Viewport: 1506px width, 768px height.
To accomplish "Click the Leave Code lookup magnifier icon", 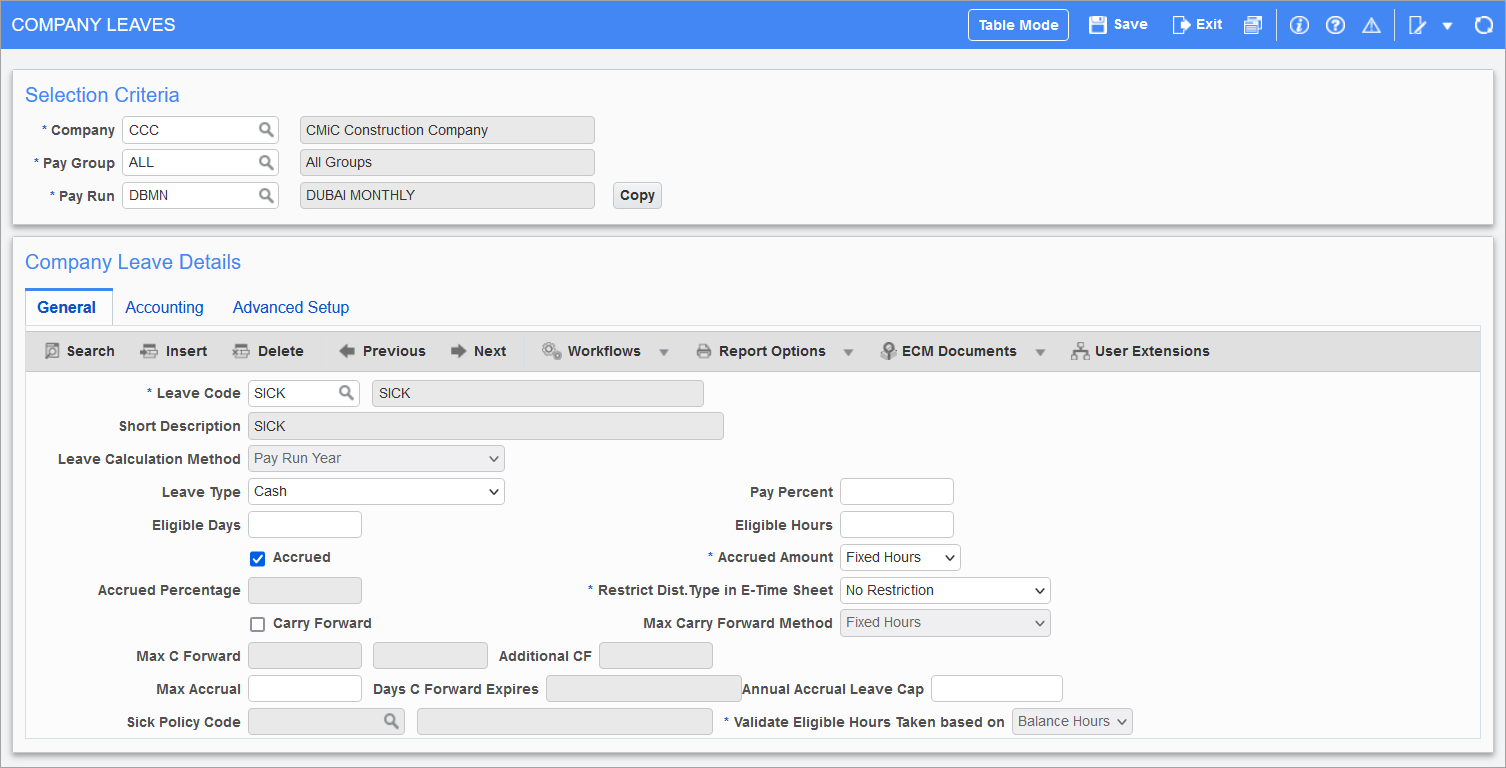I will [x=346, y=393].
